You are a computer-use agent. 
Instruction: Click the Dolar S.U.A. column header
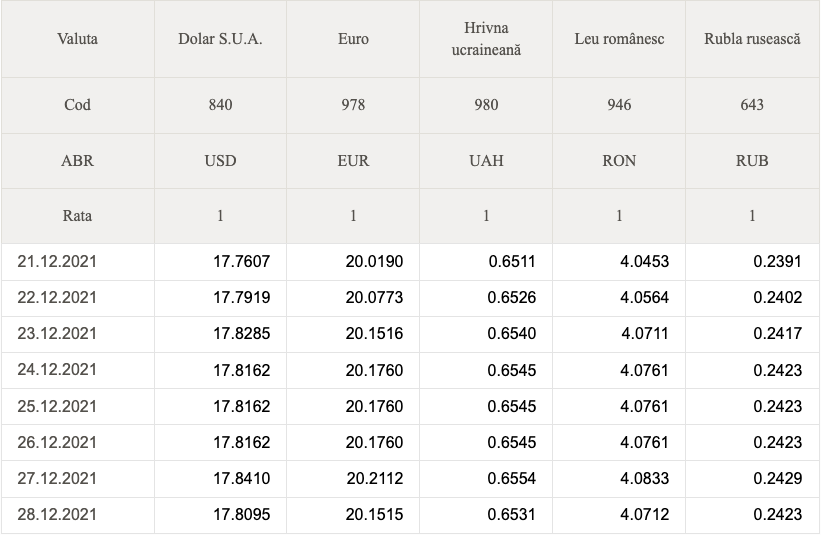click(x=220, y=39)
